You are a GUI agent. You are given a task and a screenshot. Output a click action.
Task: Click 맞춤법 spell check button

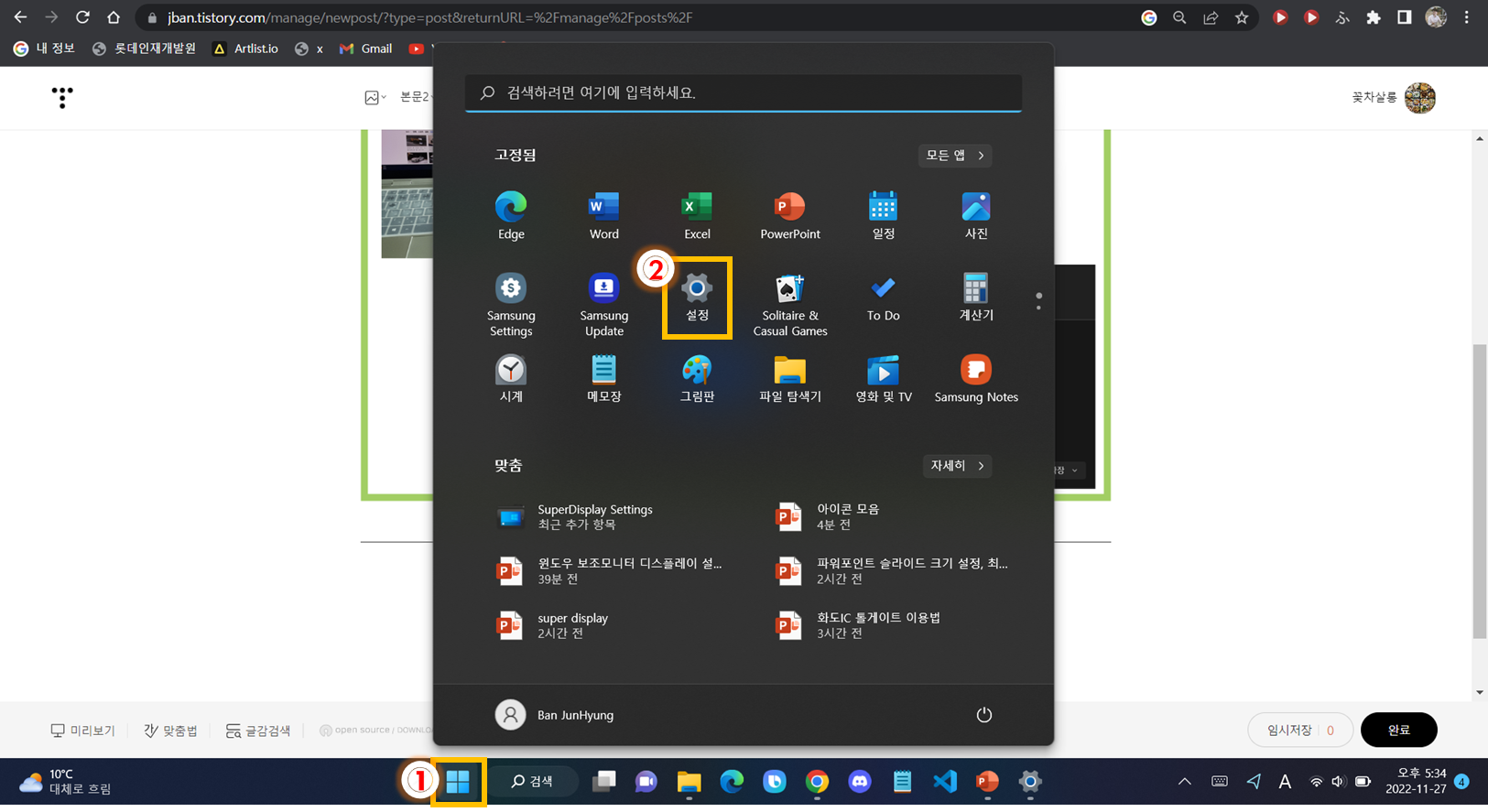coord(170,731)
